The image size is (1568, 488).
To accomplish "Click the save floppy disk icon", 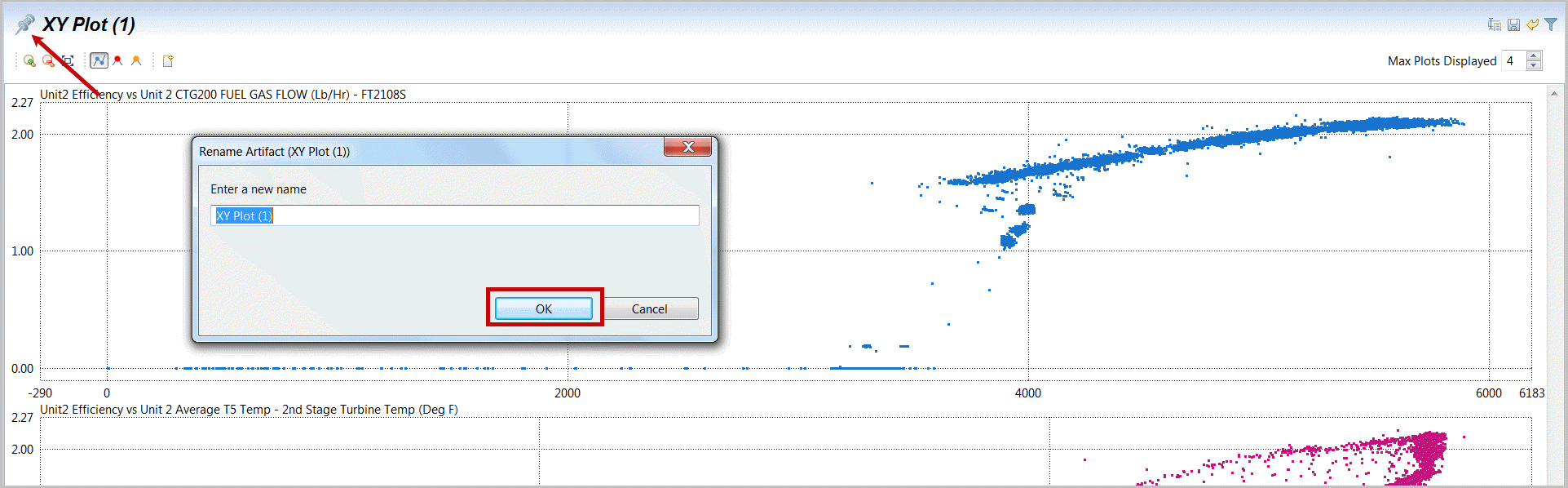I will [1513, 24].
